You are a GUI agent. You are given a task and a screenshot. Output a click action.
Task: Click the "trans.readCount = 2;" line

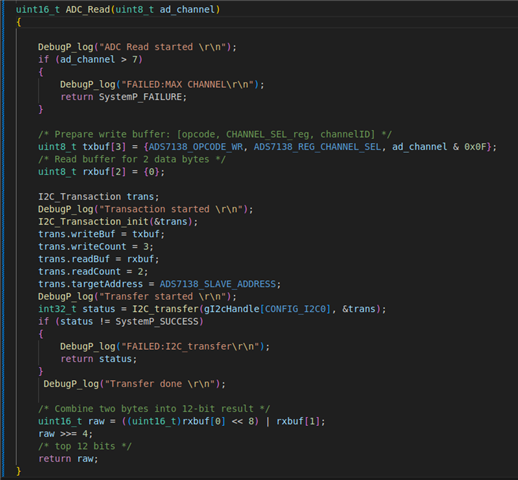pos(93,272)
